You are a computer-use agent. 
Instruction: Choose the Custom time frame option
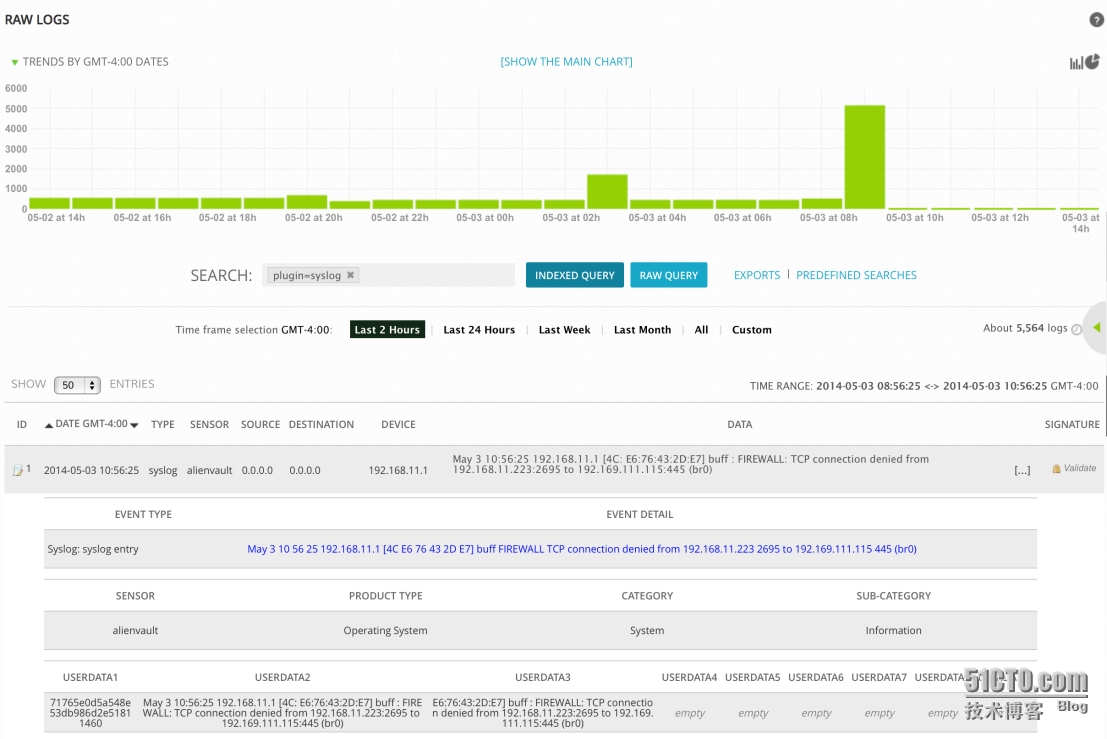tap(751, 330)
